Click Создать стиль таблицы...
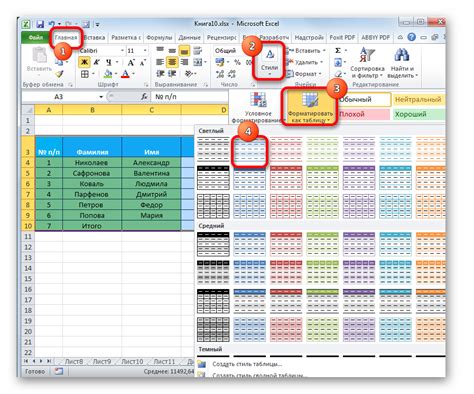Image resolution: width=474 pixels, height=394 pixels. click(x=247, y=364)
